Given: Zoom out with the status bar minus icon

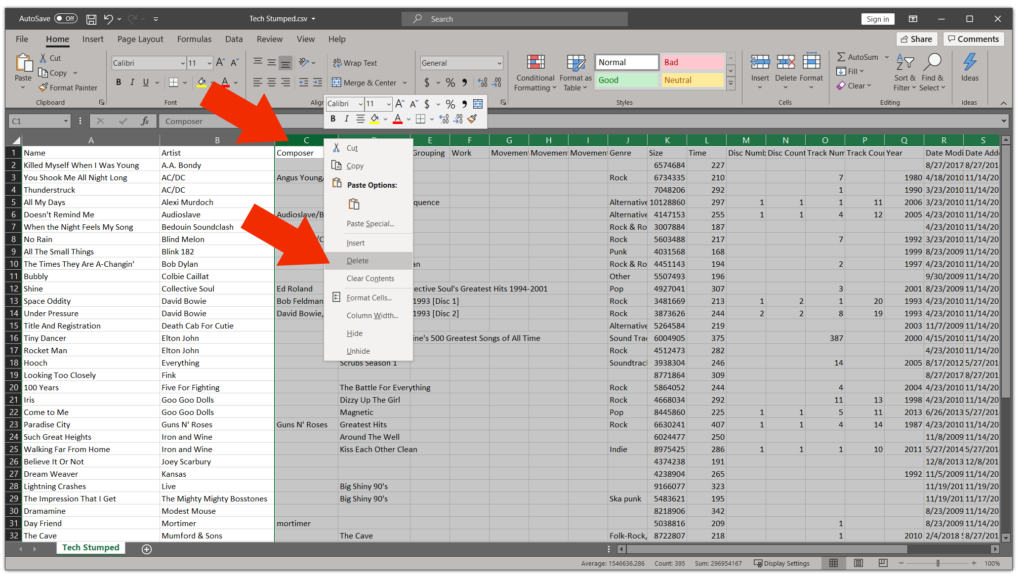Looking at the screenshot, I should (901, 563).
